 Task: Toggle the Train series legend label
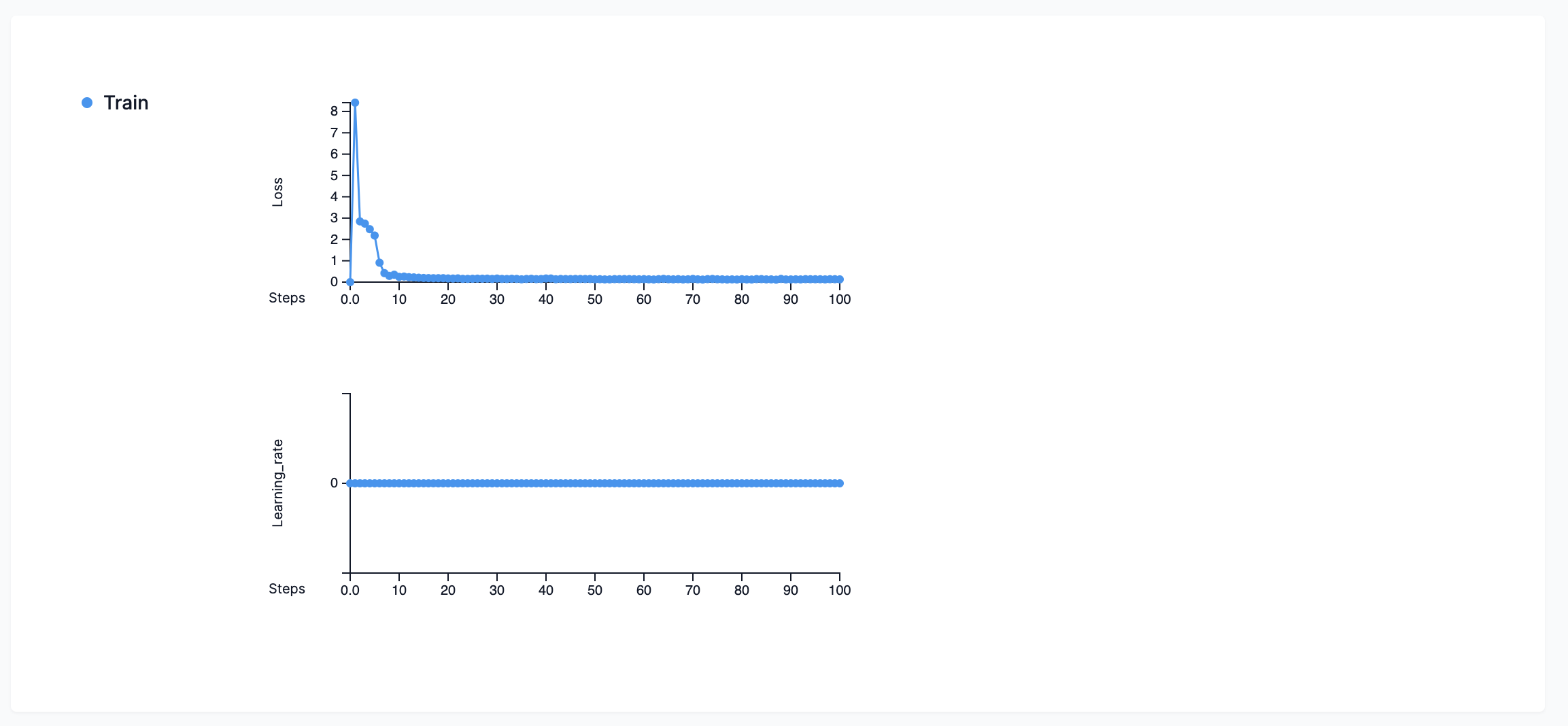[x=126, y=103]
